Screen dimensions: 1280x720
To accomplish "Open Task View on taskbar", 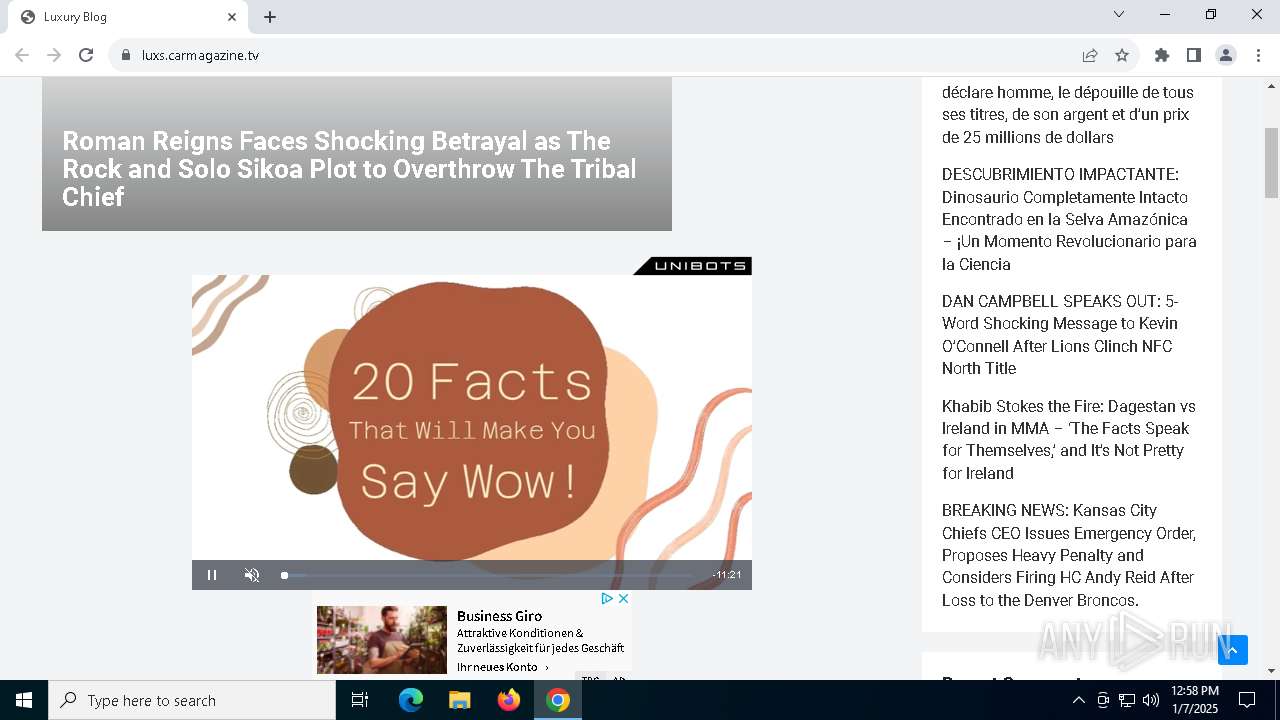I will pyautogui.click(x=360, y=700).
